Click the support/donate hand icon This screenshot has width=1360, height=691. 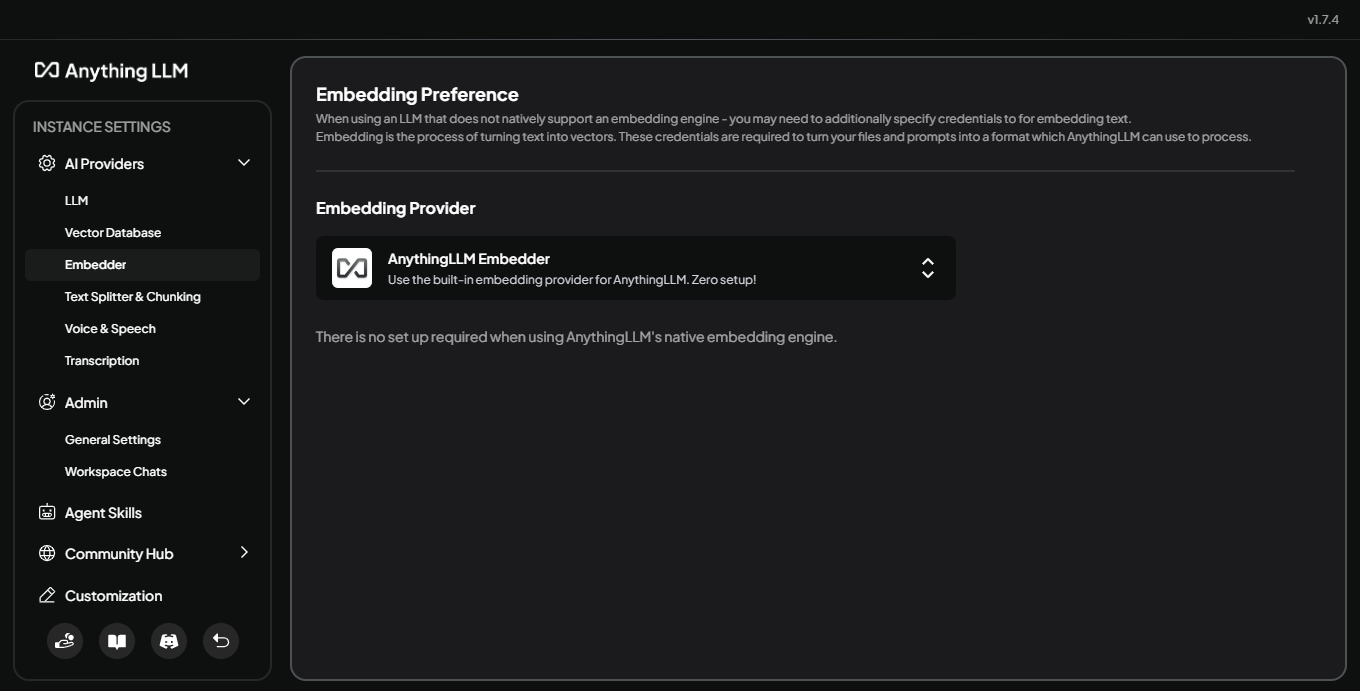pyautogui.click(x=65, y=641)
